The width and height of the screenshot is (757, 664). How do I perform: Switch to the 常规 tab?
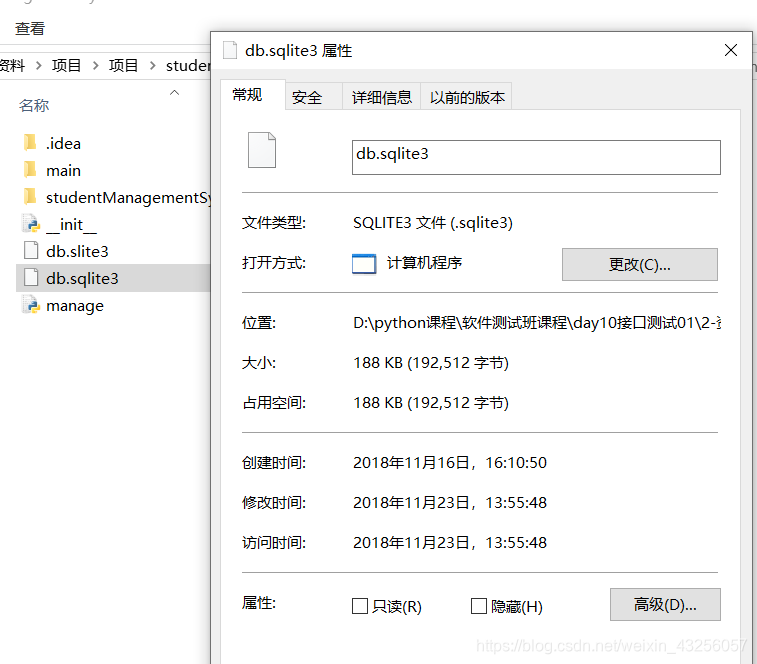252,95
